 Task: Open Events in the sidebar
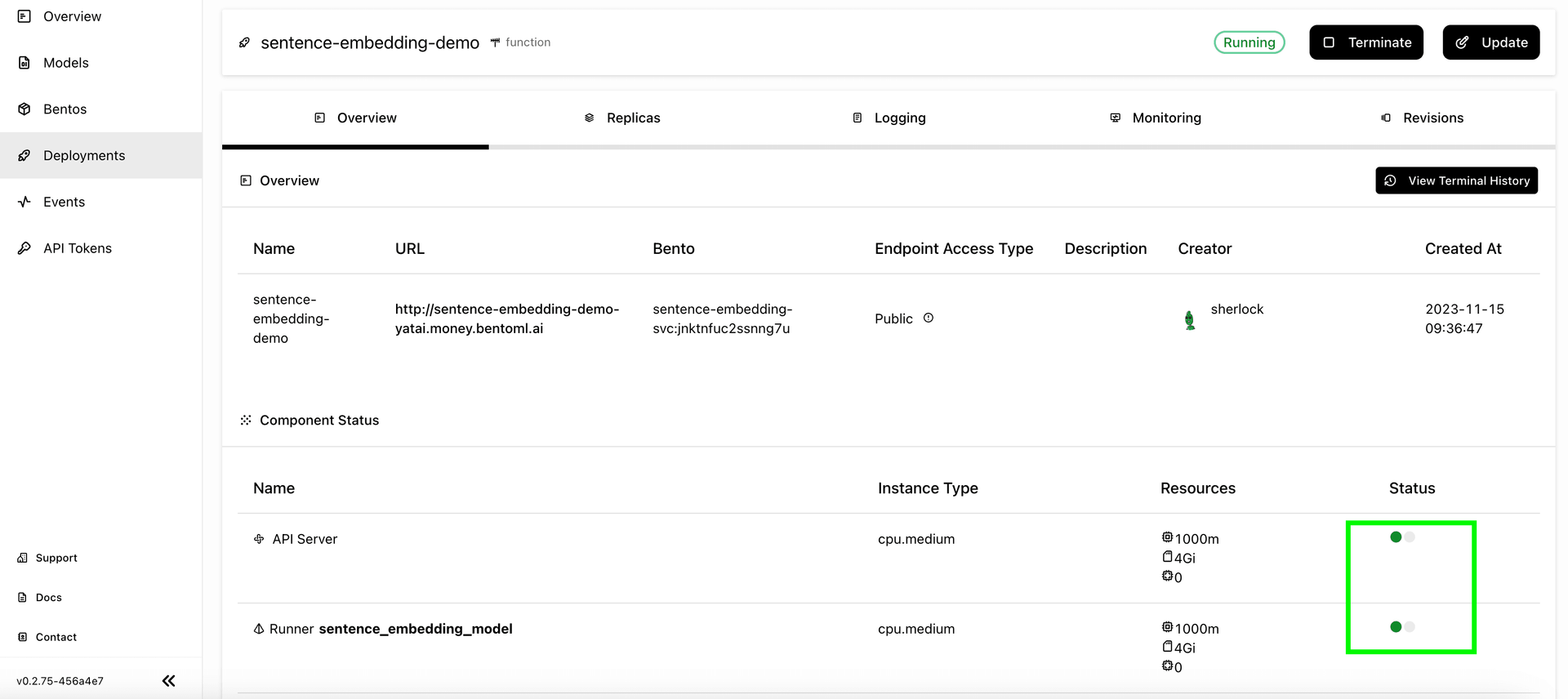click(64, 202)
